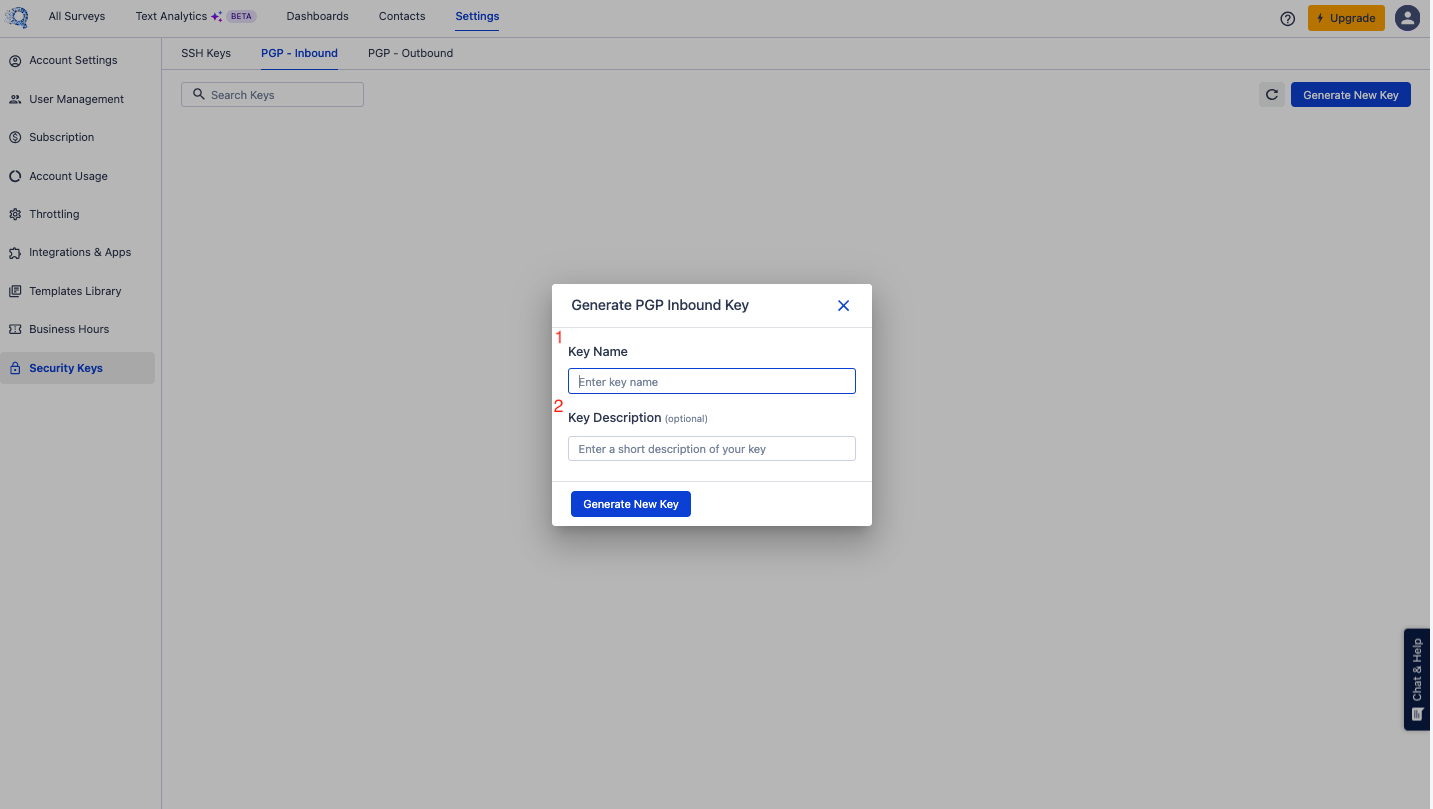1433x809 pixels.
Task: Switch to the SSH Keys tab
Action: pyautogui.click(x=206, y=53)
